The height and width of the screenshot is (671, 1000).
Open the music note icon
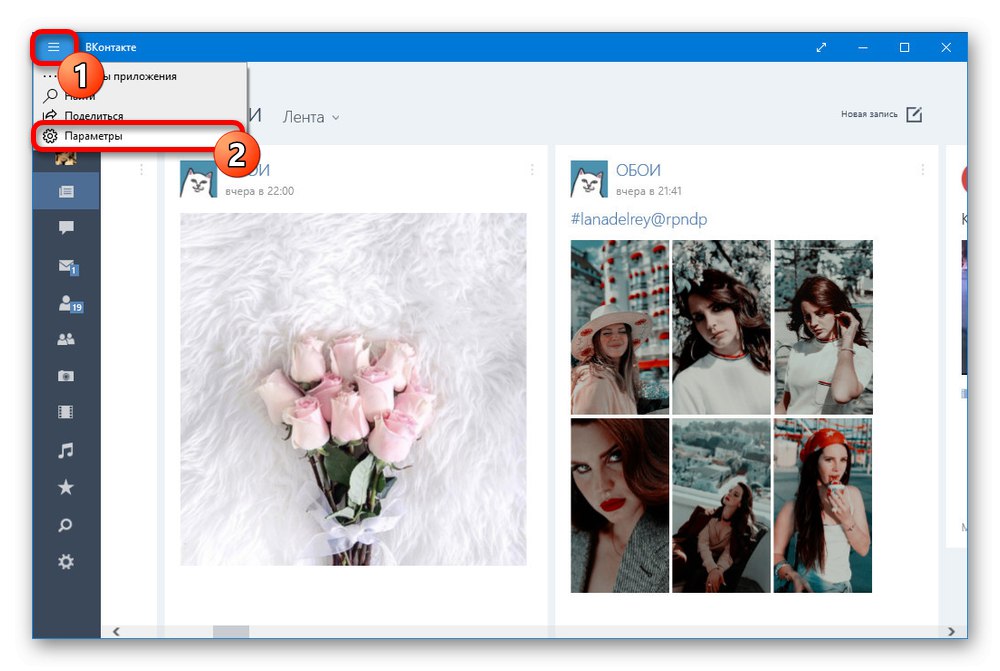(x=66, y=450)
